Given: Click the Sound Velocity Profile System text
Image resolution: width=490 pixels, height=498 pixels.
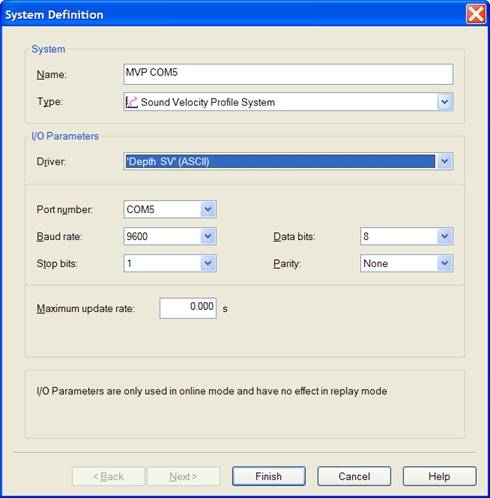Looking at the screenshot, I should [x=208, y=102].
